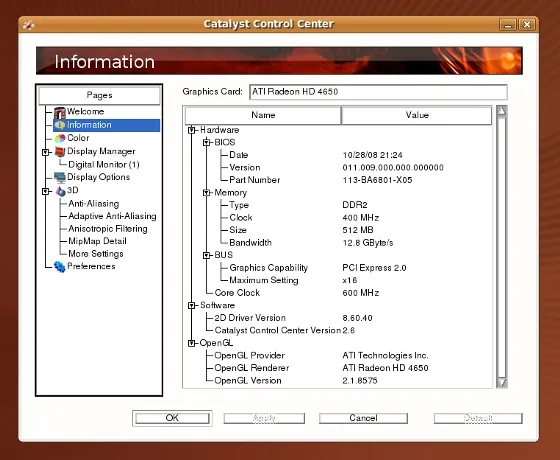
Task: Click the 12.8 GByte/s value
Action: (368, 243)
